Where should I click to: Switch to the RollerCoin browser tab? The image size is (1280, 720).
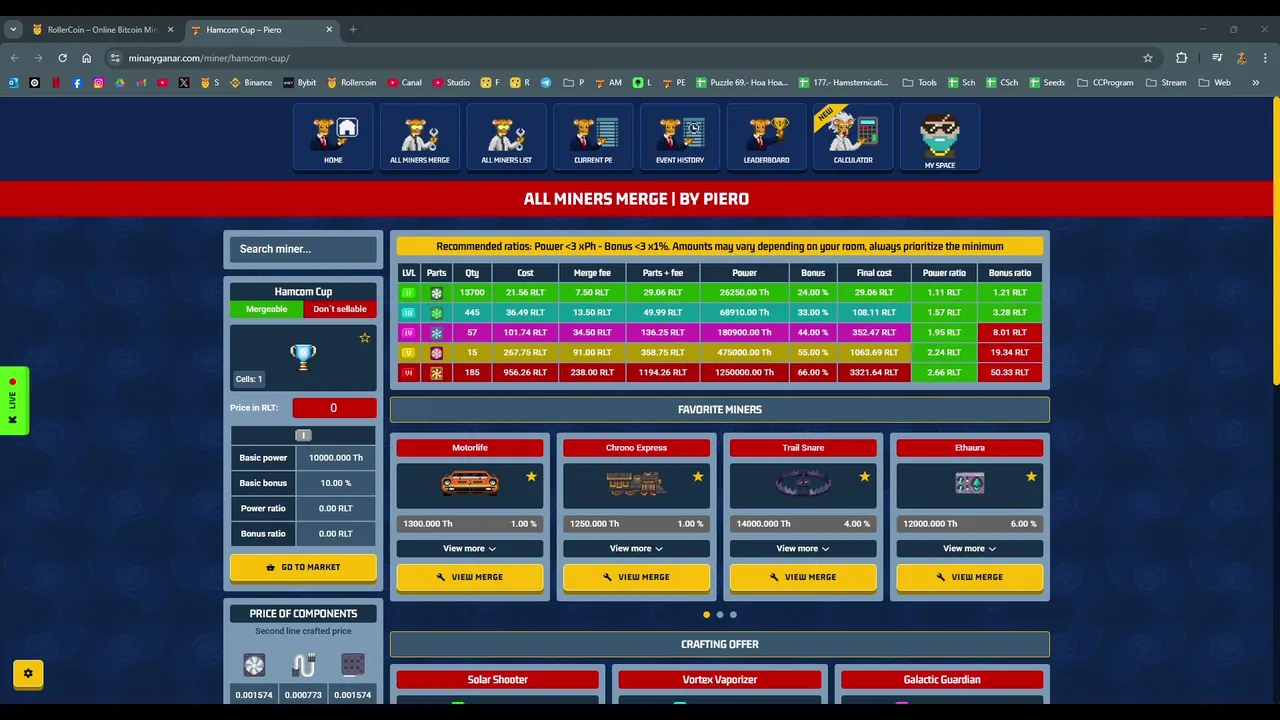pos(102,30)
